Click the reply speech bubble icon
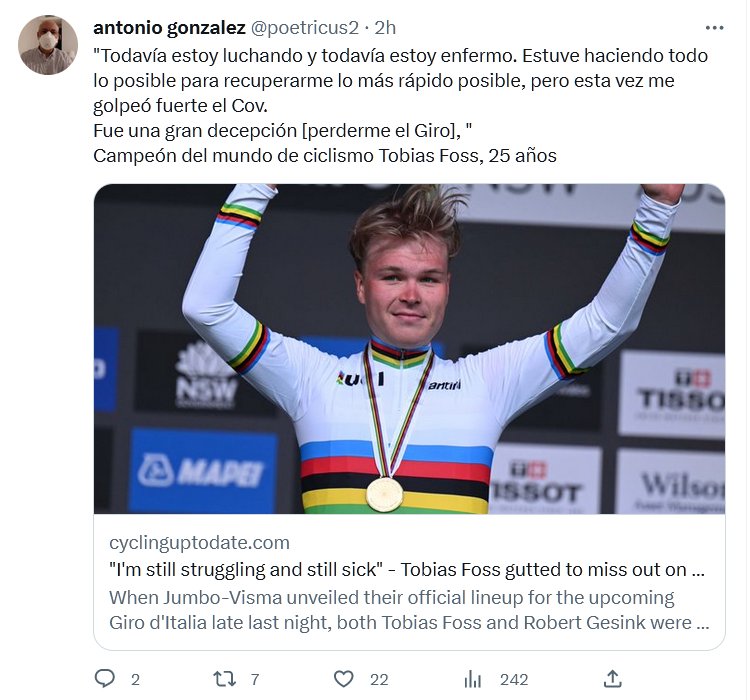 click(x=105, y=679)
